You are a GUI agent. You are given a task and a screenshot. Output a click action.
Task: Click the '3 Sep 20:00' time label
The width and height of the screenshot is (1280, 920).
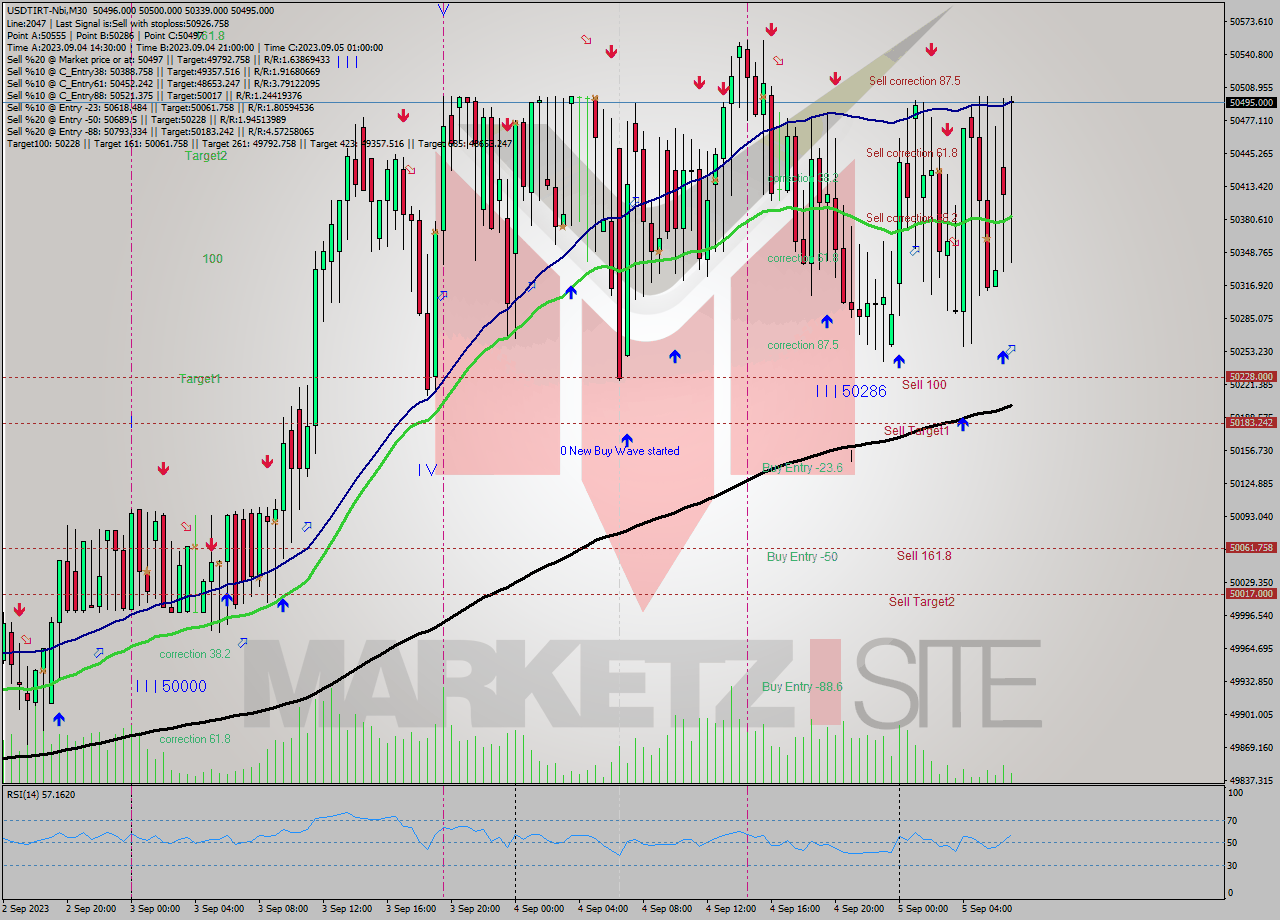pyautogui.click(x=475, y=909)
